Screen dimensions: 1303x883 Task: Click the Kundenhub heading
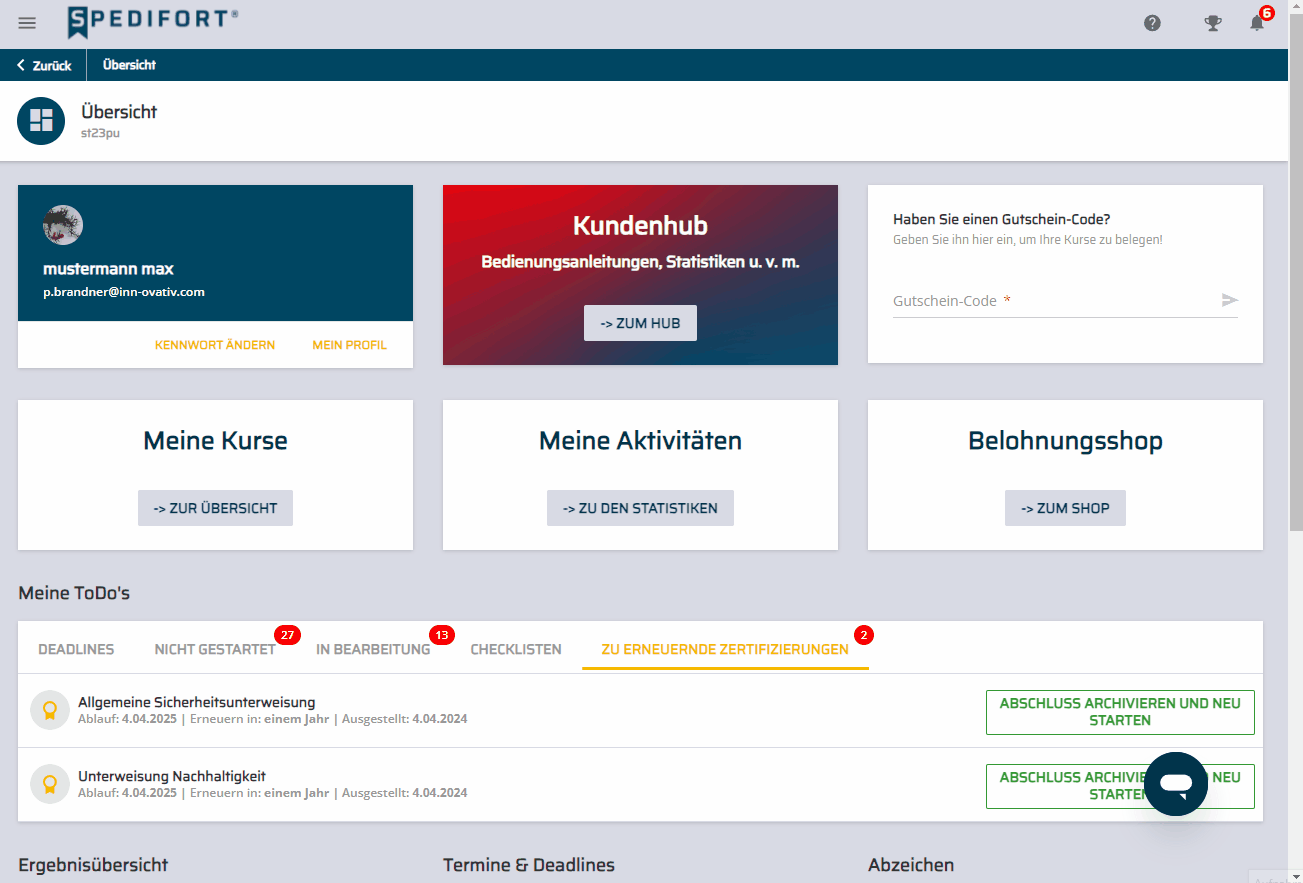(640, 225)
